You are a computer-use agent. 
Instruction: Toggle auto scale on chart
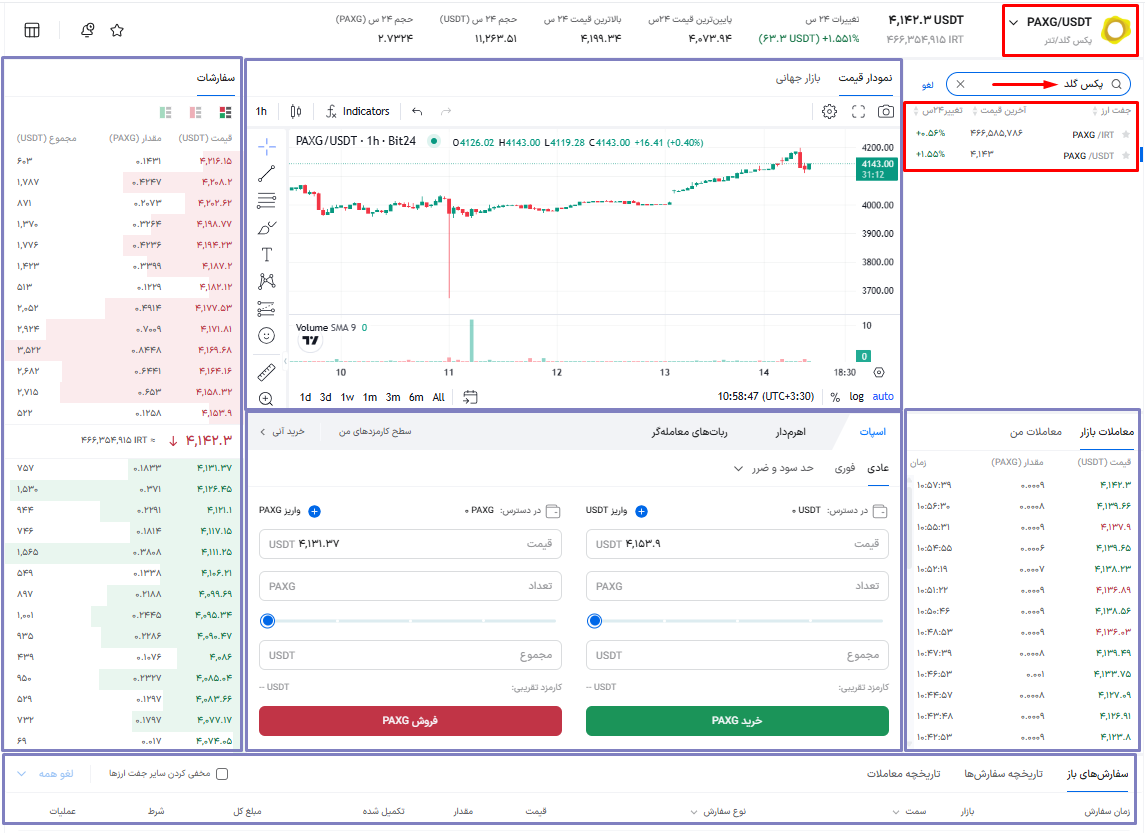coord(883,396)
